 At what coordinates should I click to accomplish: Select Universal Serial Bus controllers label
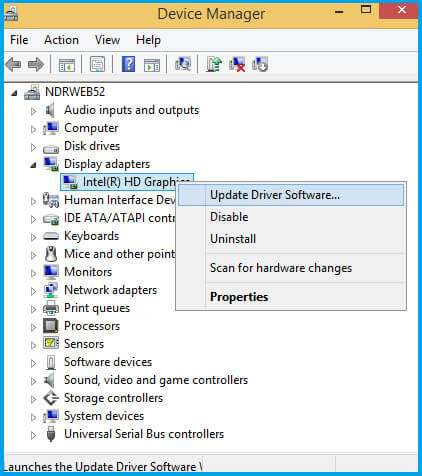144,434
